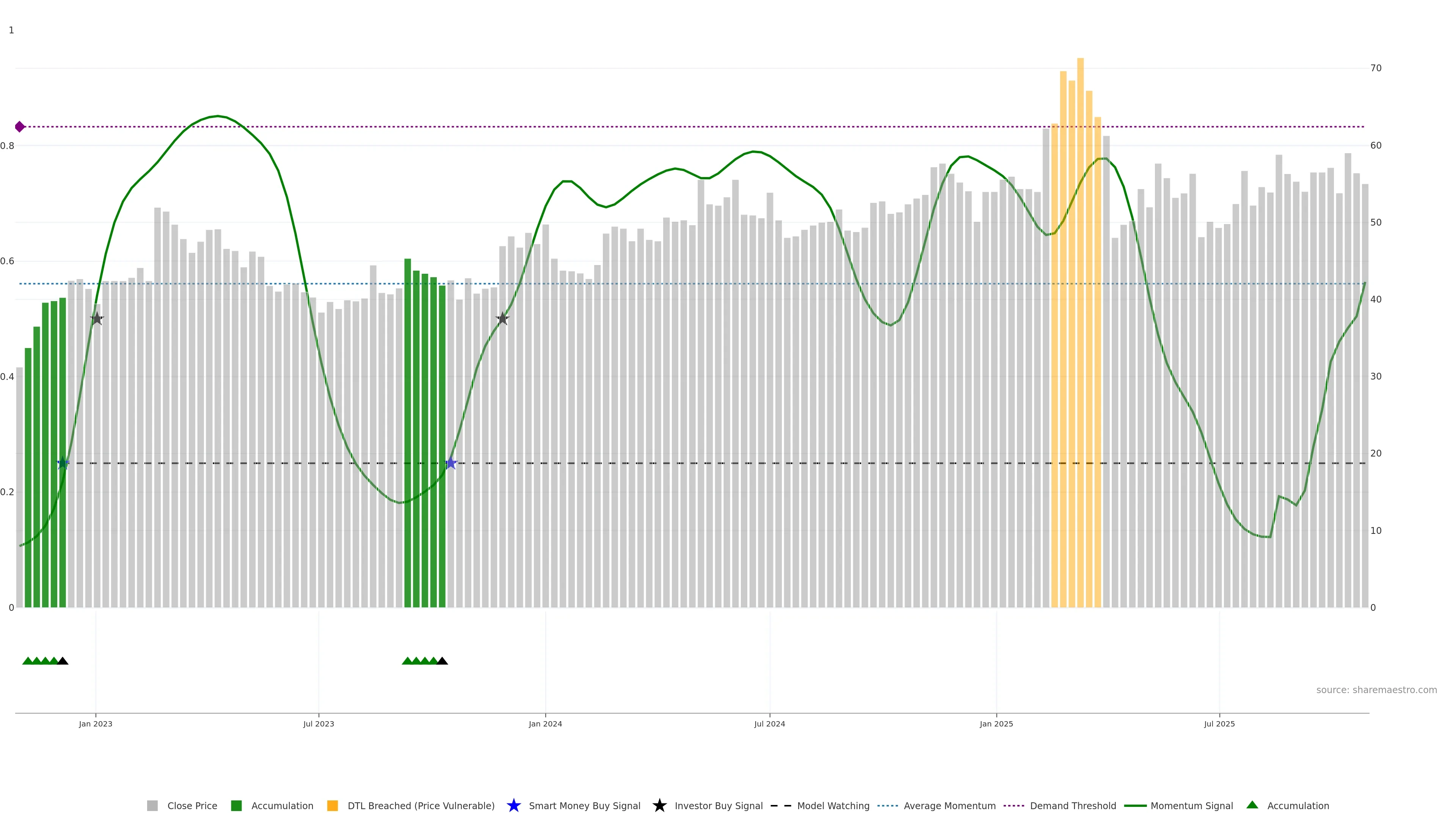The height and width of the screenshot is (819, 1456).
Task: Click the Jan 2025 axis label
Action: pos(996,723)
